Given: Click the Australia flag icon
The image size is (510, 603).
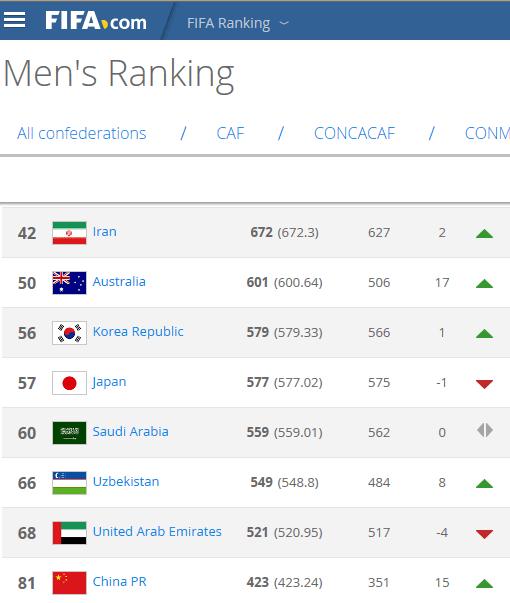Looking at the screenshot, I should (69, 283).
